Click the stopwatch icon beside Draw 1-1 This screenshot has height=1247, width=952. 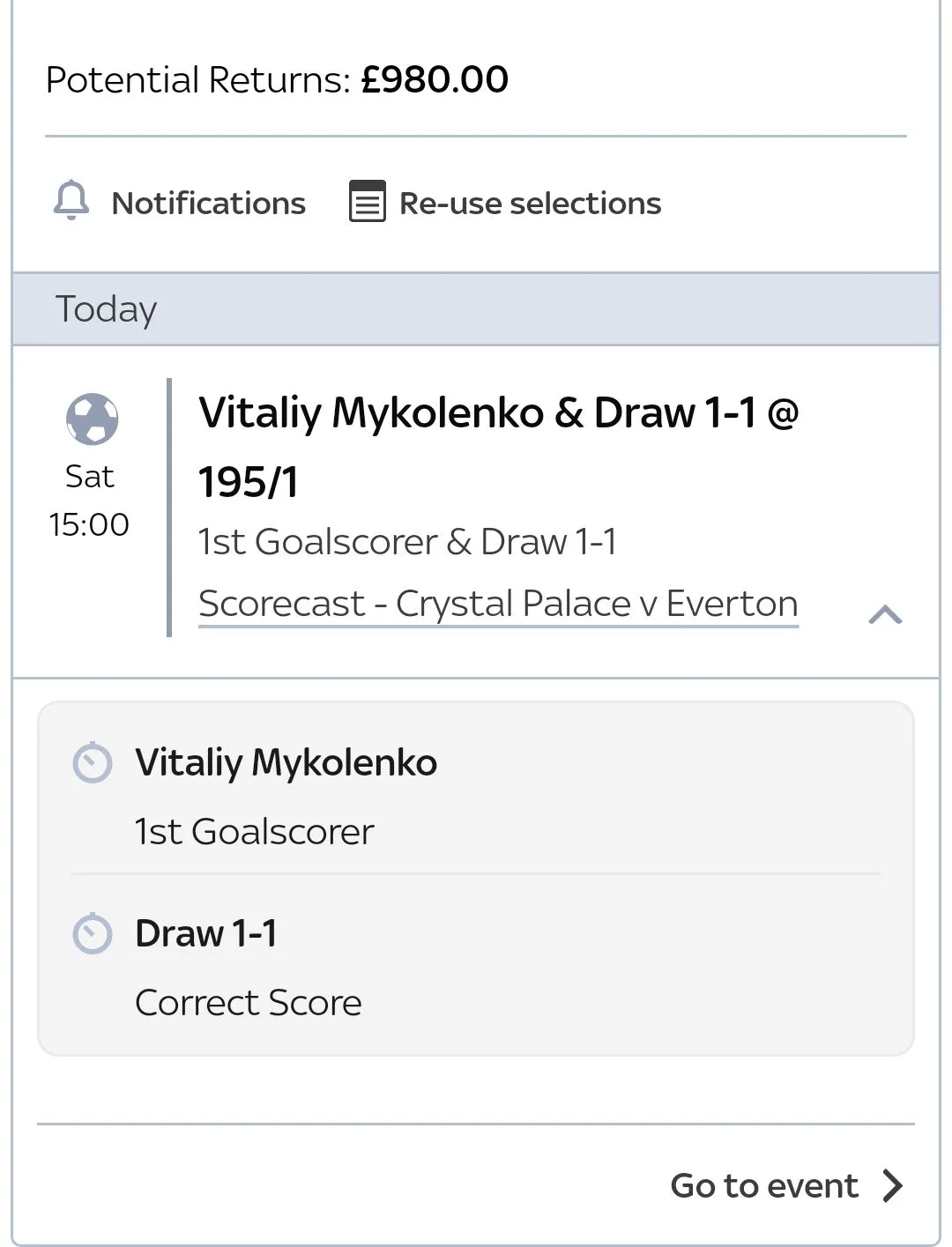click(93, 934)
